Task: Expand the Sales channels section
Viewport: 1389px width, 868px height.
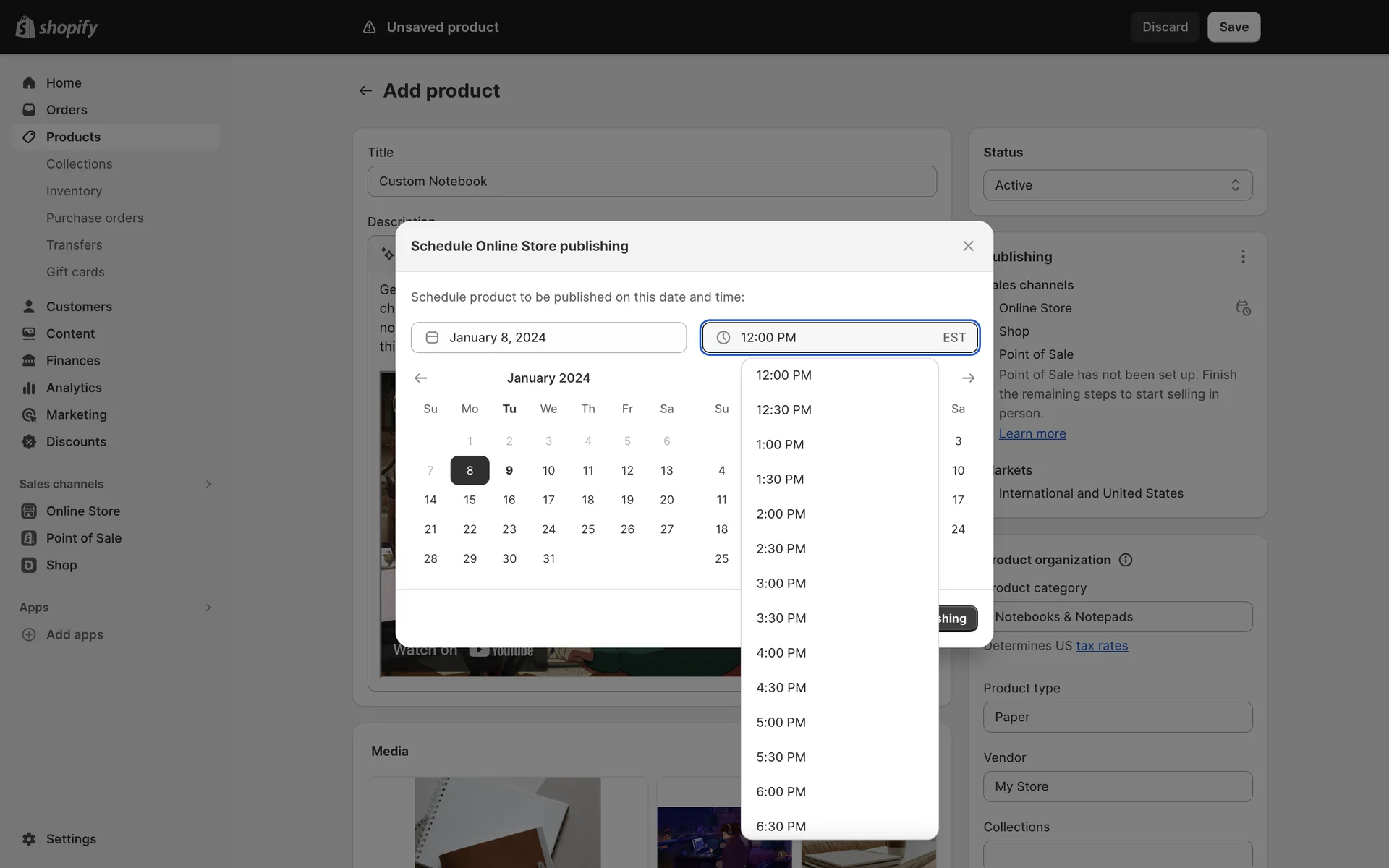Action: click(x=208, y=484)
